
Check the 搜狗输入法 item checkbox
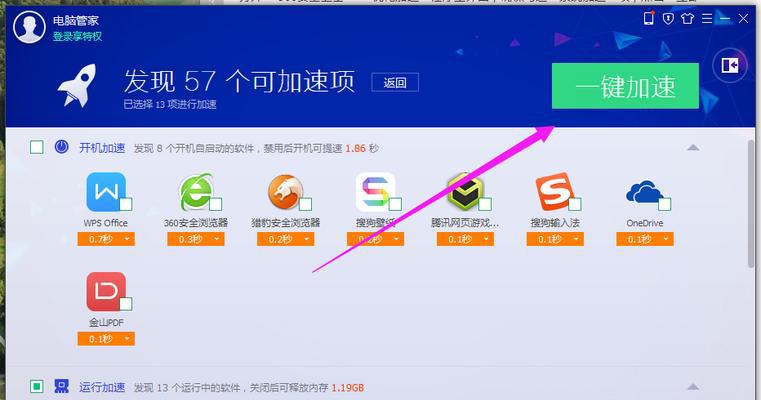575,204
